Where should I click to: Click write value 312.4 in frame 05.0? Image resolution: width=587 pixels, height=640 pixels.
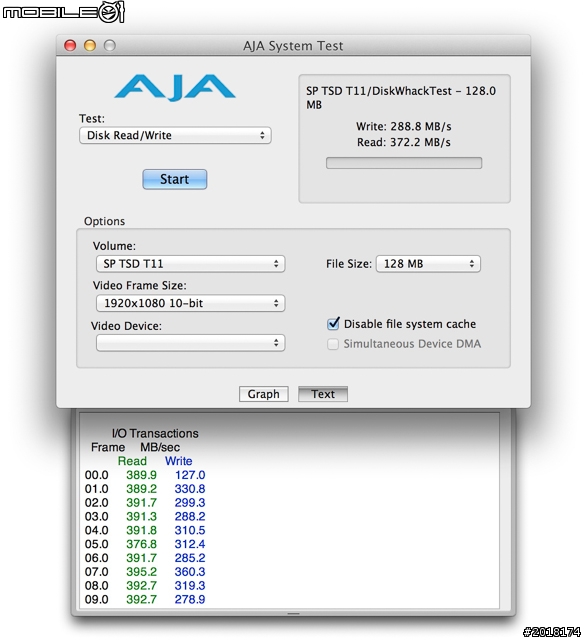[x=190, y=544]
